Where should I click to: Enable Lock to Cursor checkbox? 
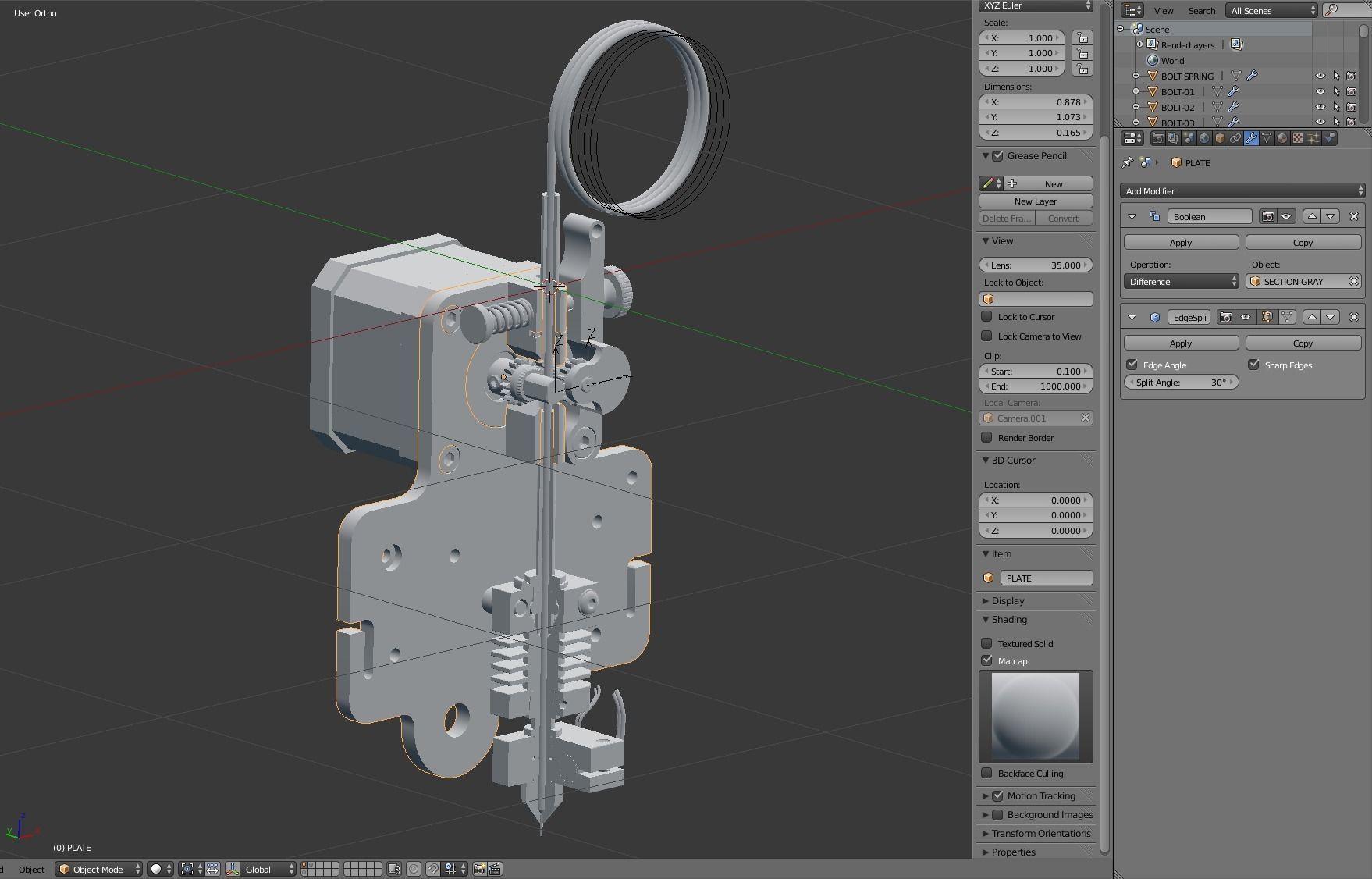coord(986,316)
